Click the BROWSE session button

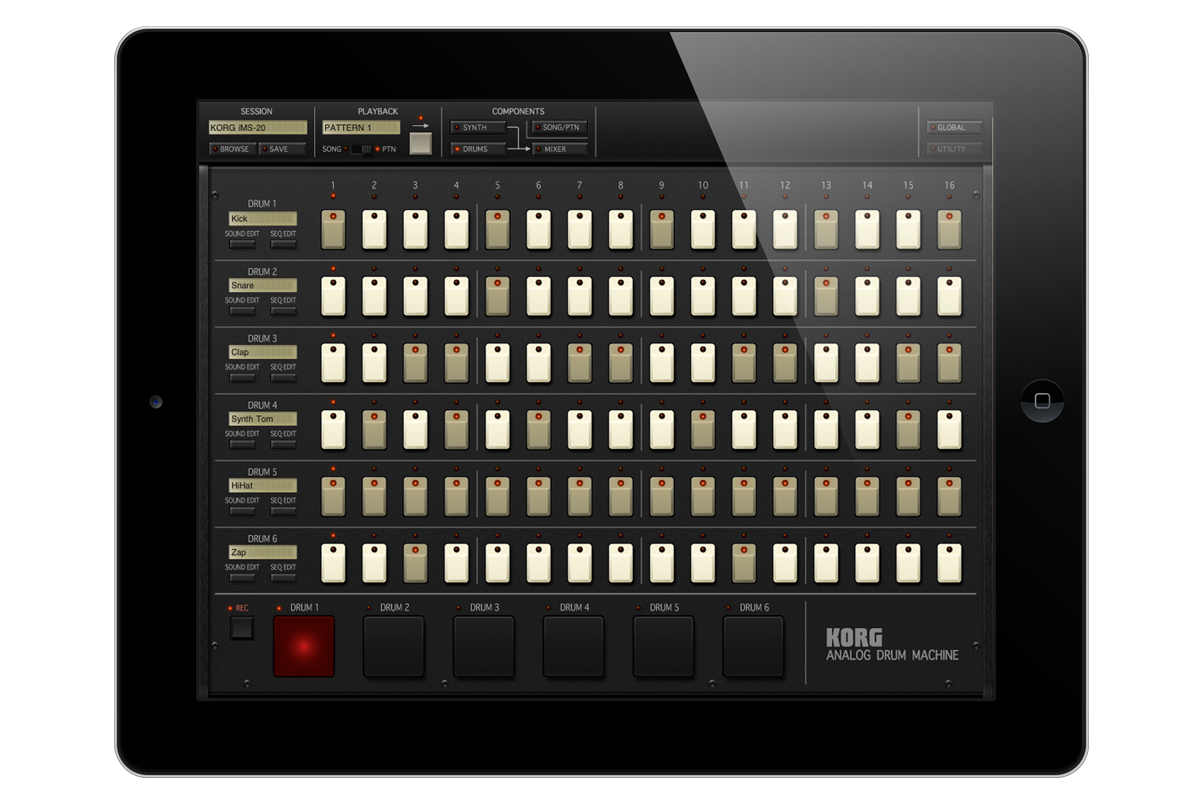[x=232, y=149]
